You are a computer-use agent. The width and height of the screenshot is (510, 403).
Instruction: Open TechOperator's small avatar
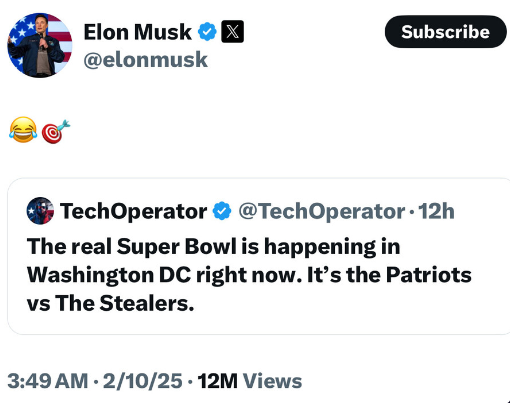tap(40, 211)
